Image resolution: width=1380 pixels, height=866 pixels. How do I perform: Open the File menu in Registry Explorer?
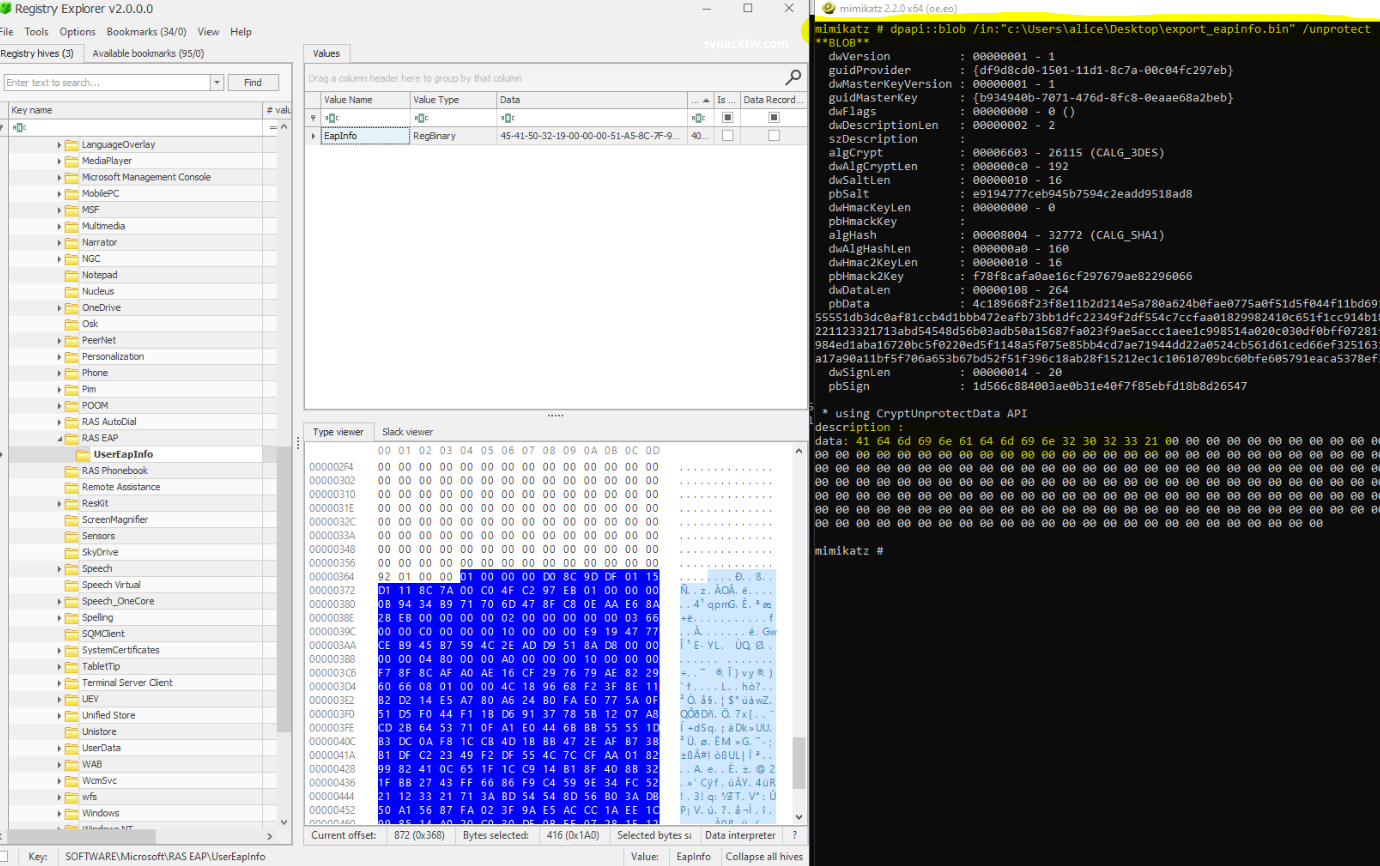5,32
